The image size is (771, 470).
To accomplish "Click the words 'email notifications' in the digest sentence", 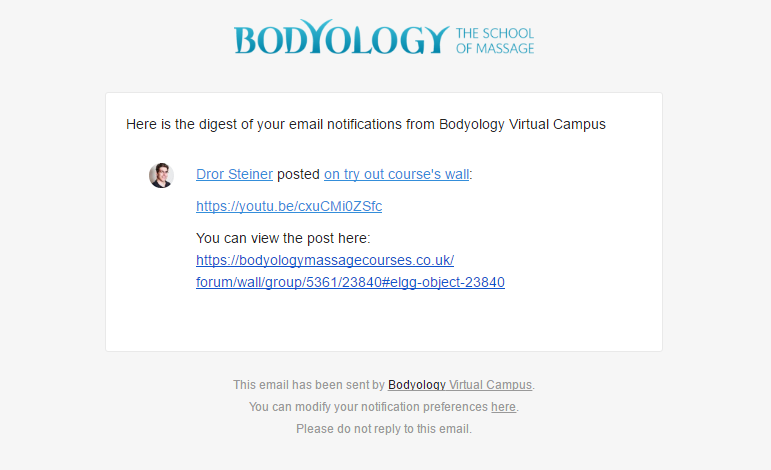I will pos(340,125).
